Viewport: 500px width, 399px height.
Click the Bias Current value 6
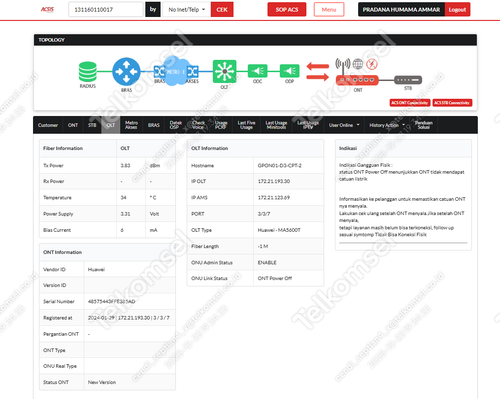122,230
